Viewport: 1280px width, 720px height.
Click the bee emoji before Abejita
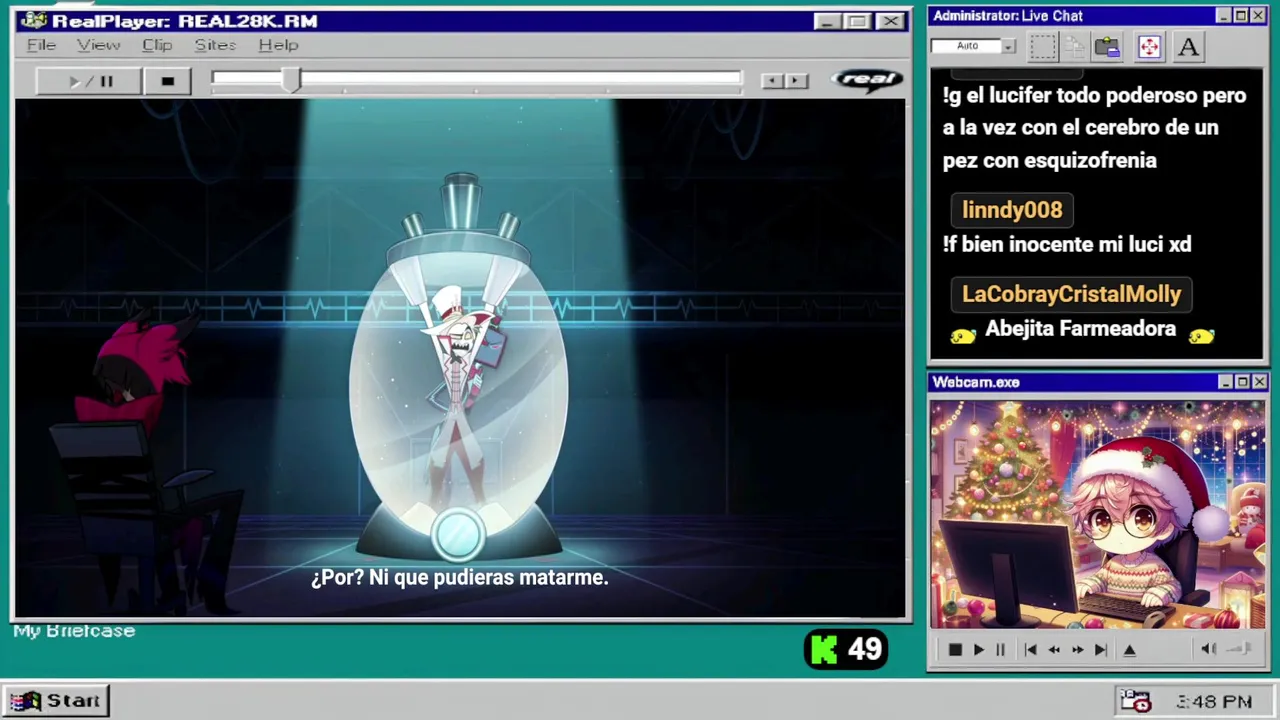coord(962,336)
